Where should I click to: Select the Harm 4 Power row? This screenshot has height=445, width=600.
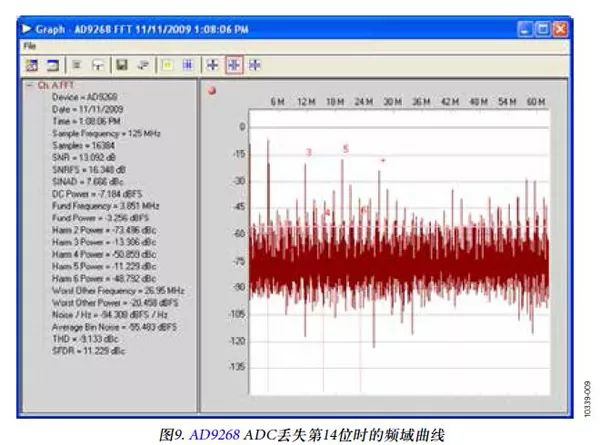click(x=104, y=254)
